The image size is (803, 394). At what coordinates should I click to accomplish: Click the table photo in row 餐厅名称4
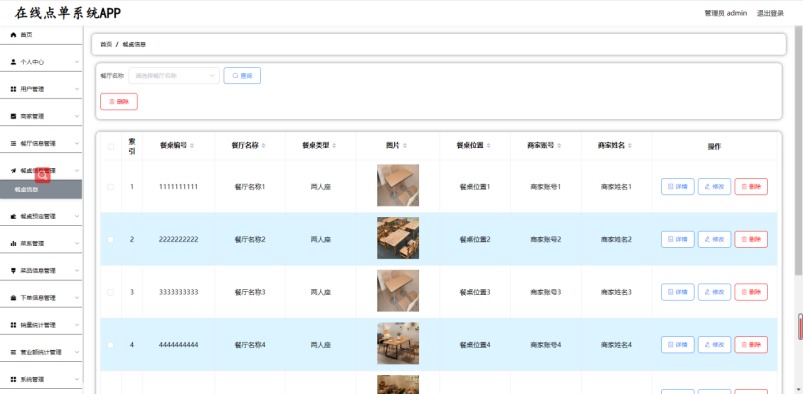[x=398, y=343]
